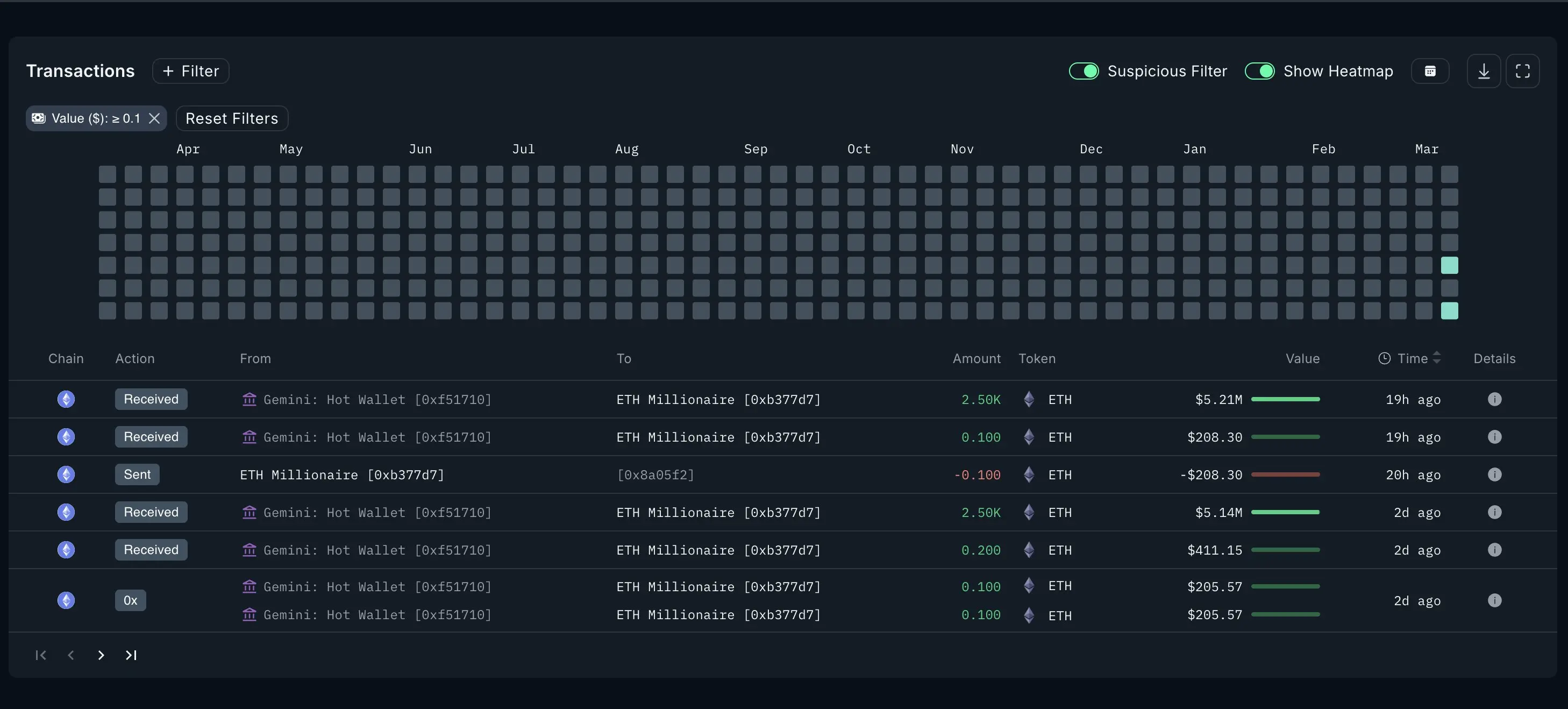The image size is (1568, 709).
Task: Sort transactions by Time column
Action: pos(1412,359)
